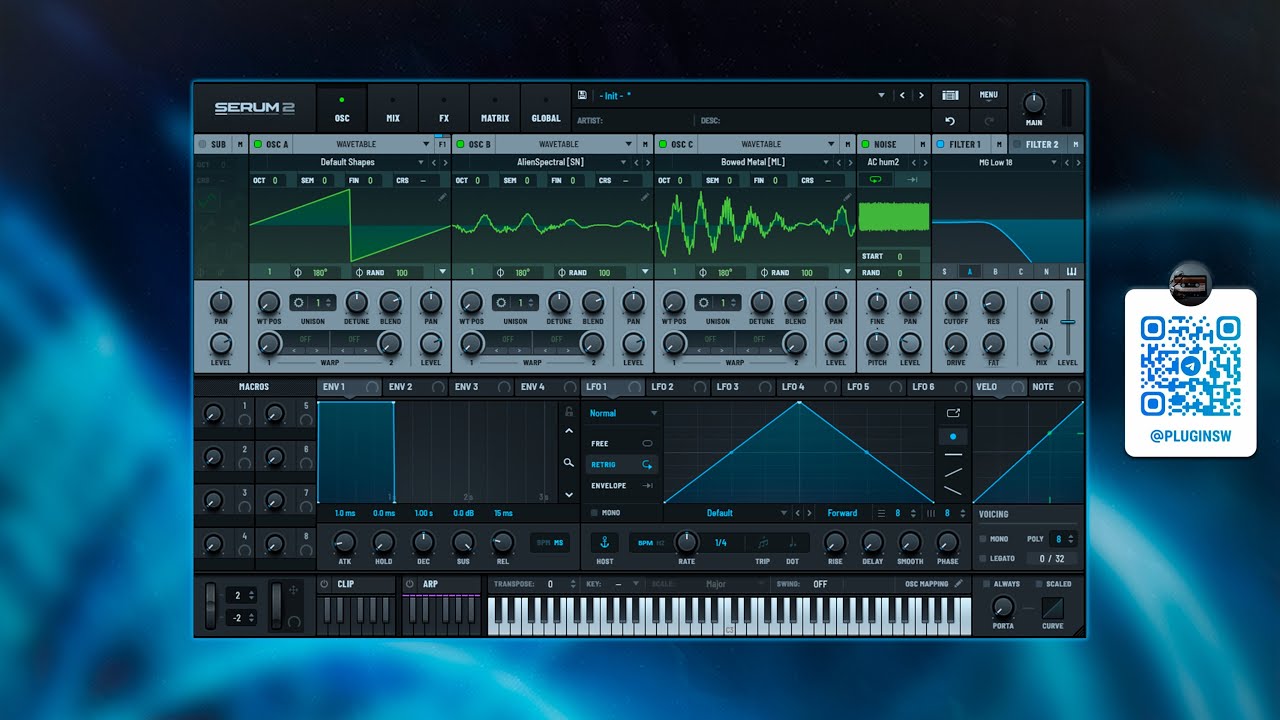Open the MATRIX tab

pos(495,110)
